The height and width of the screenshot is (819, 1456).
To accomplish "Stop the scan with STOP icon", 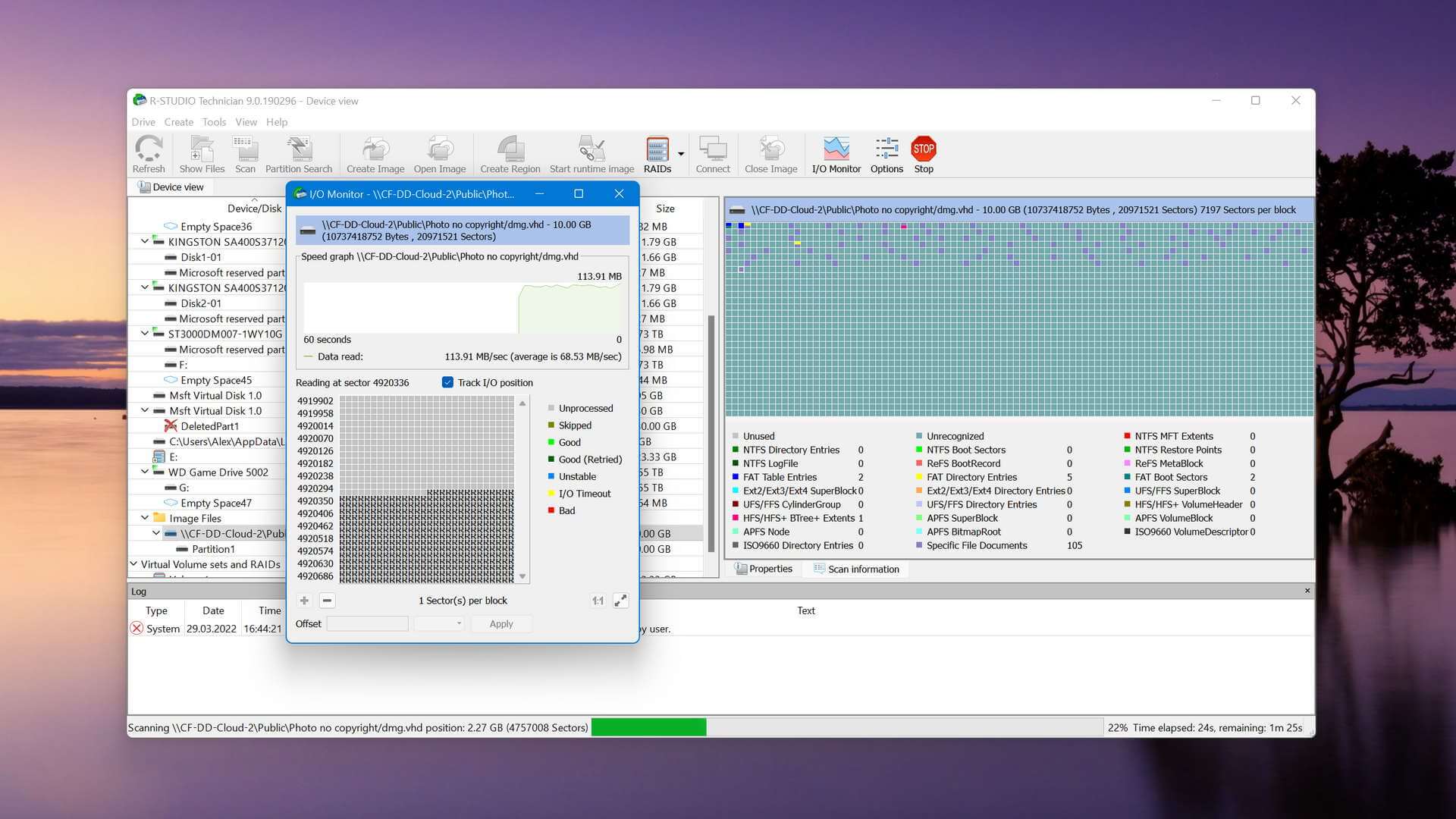I will 924,154.
